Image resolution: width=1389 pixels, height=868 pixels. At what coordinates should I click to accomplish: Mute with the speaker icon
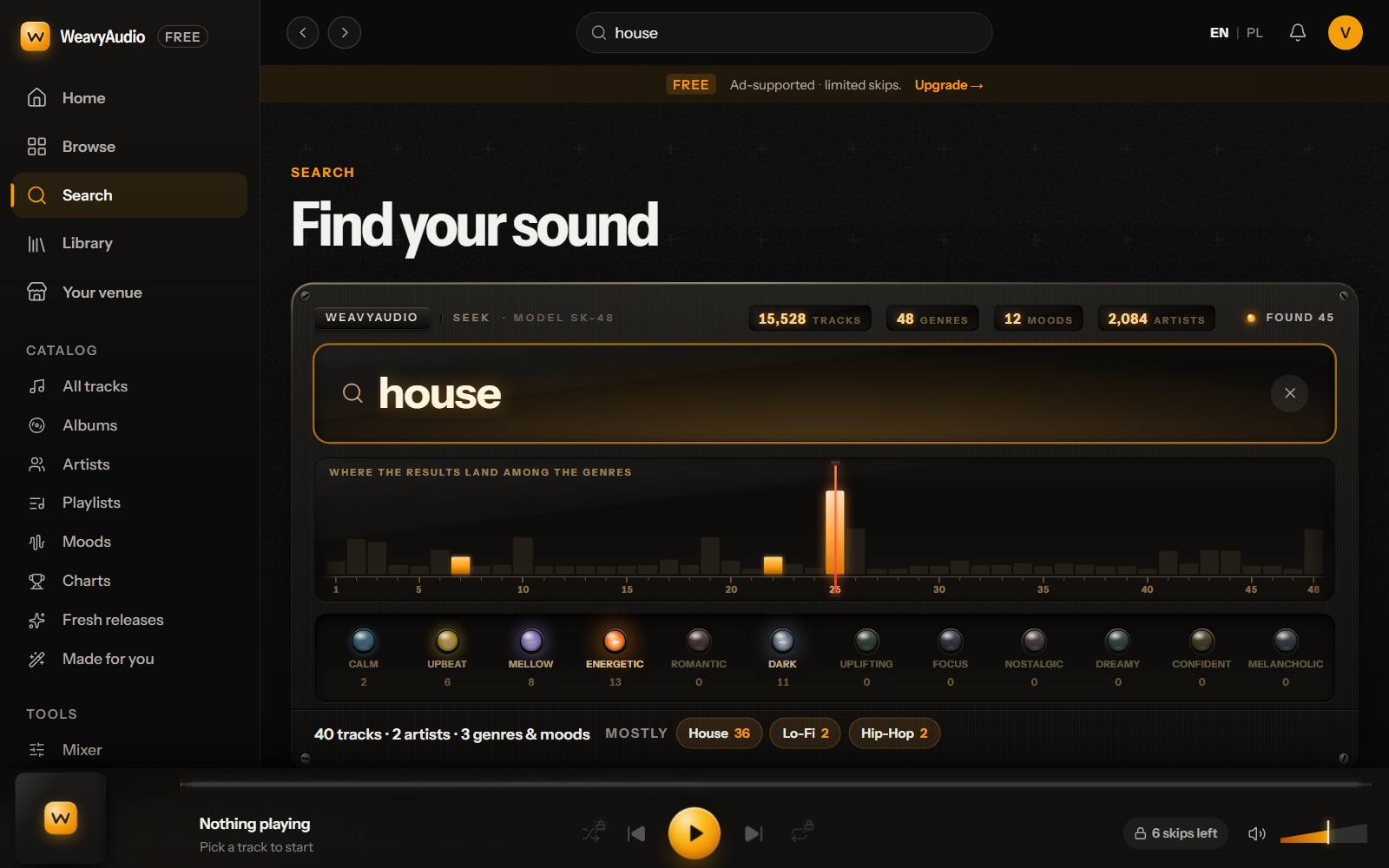1256,833
